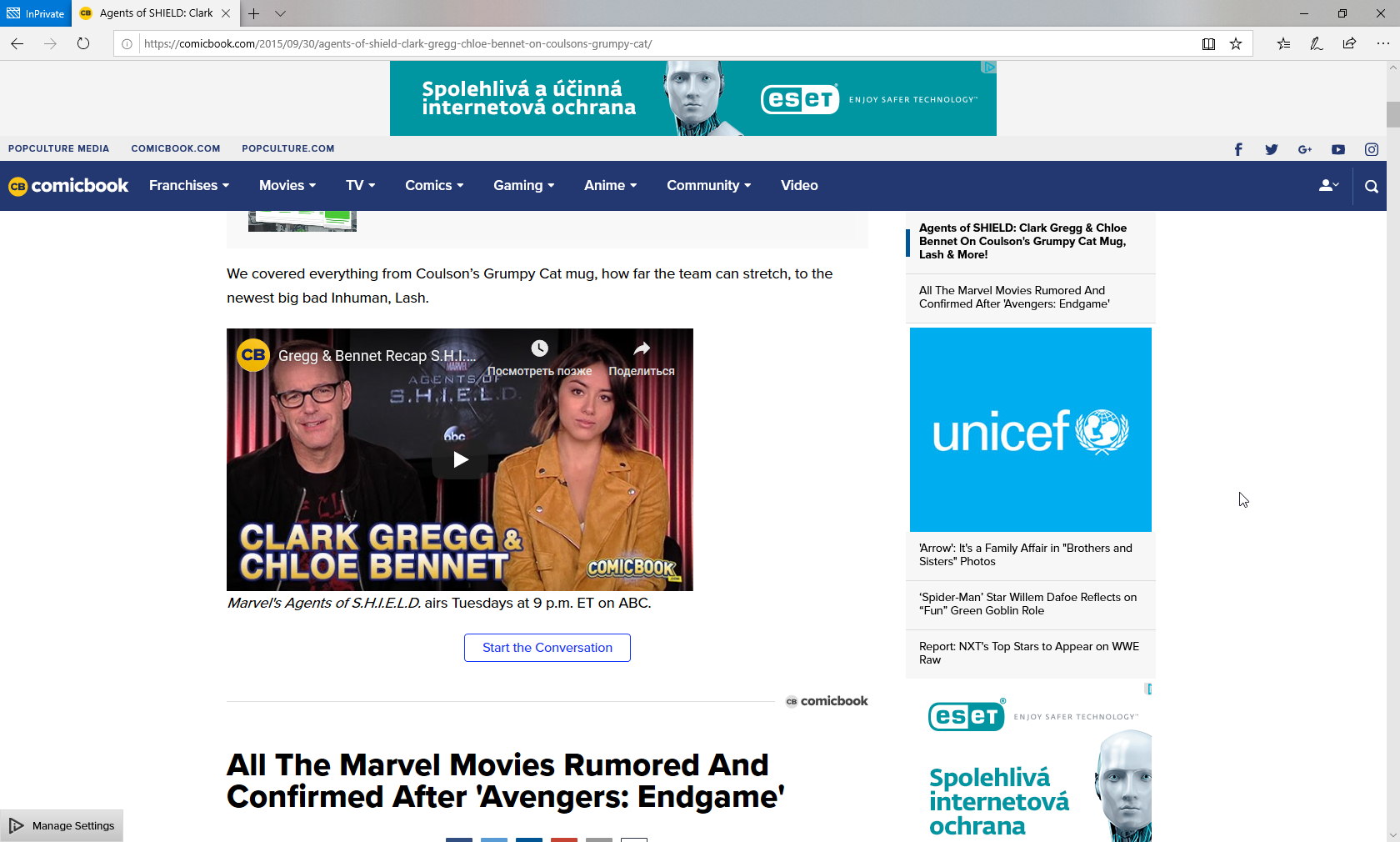Viewport: 1400px width, 842px height.
Task: Expand the Community menu
Action: 708,186
